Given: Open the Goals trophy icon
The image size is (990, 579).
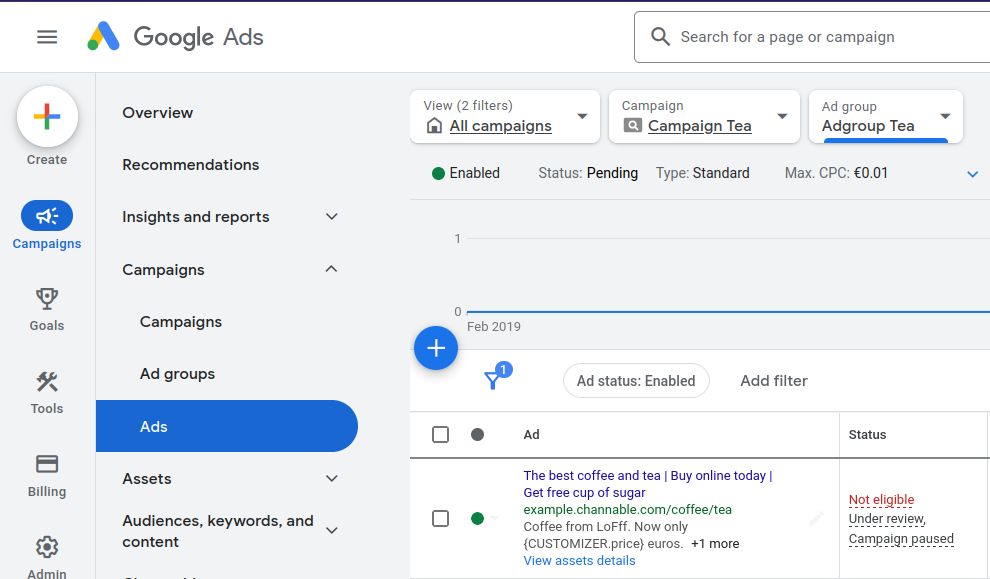Looking at the screenshot, I should click(47, 299).
